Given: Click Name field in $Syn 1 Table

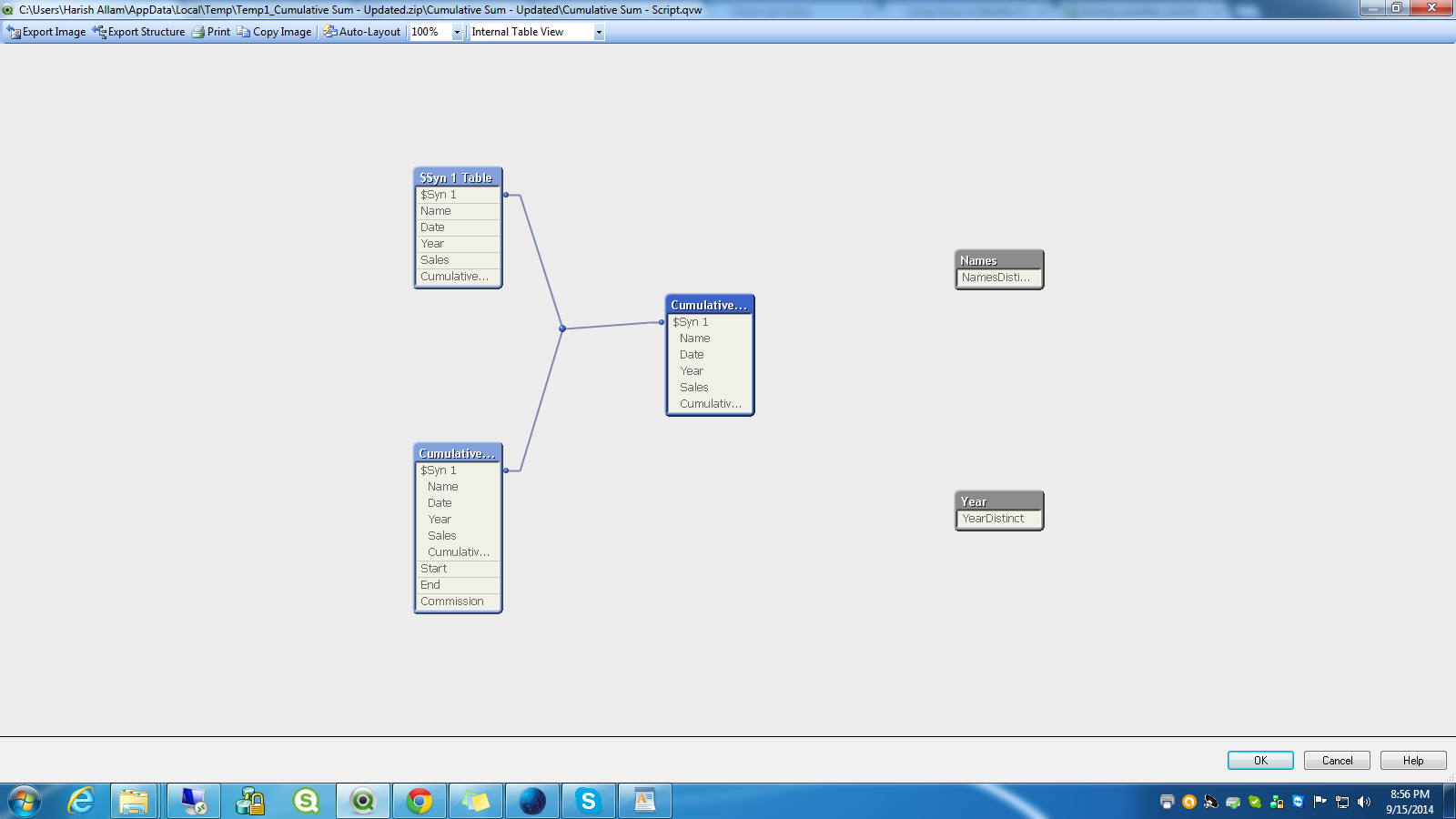Looking at the screenshot, I should tap(458, 211).
